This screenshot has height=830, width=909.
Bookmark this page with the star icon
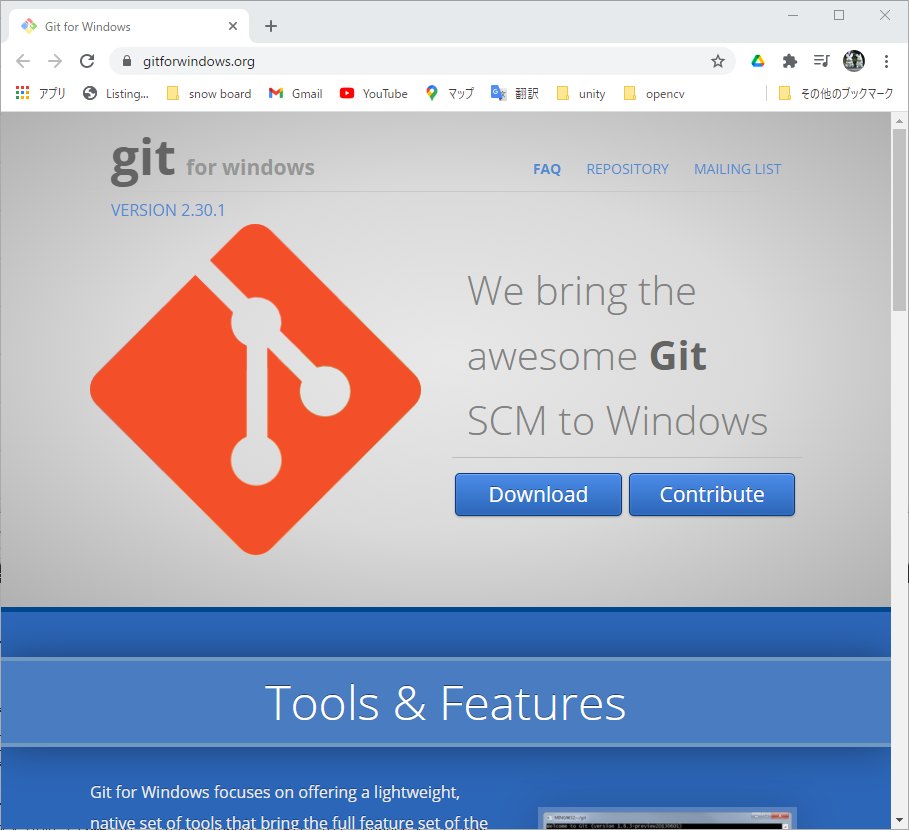pos(717,61)
